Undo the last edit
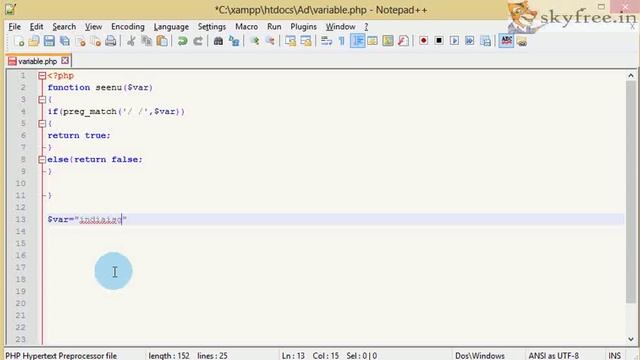Viewport: 640px width, 360px height. point(182,41)
